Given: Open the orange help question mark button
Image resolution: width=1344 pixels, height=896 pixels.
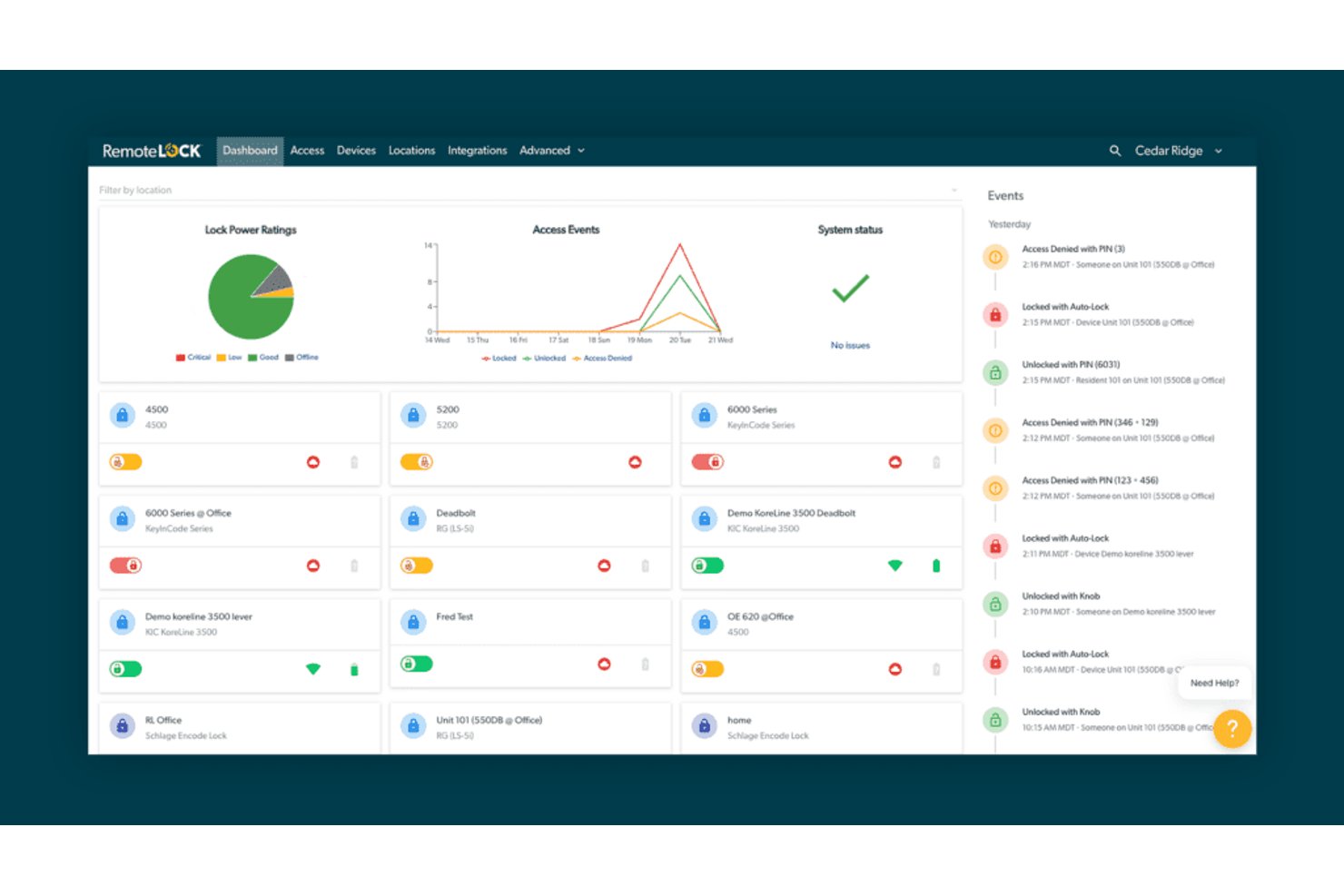Looking at the screenshot, I should 1232,728.
